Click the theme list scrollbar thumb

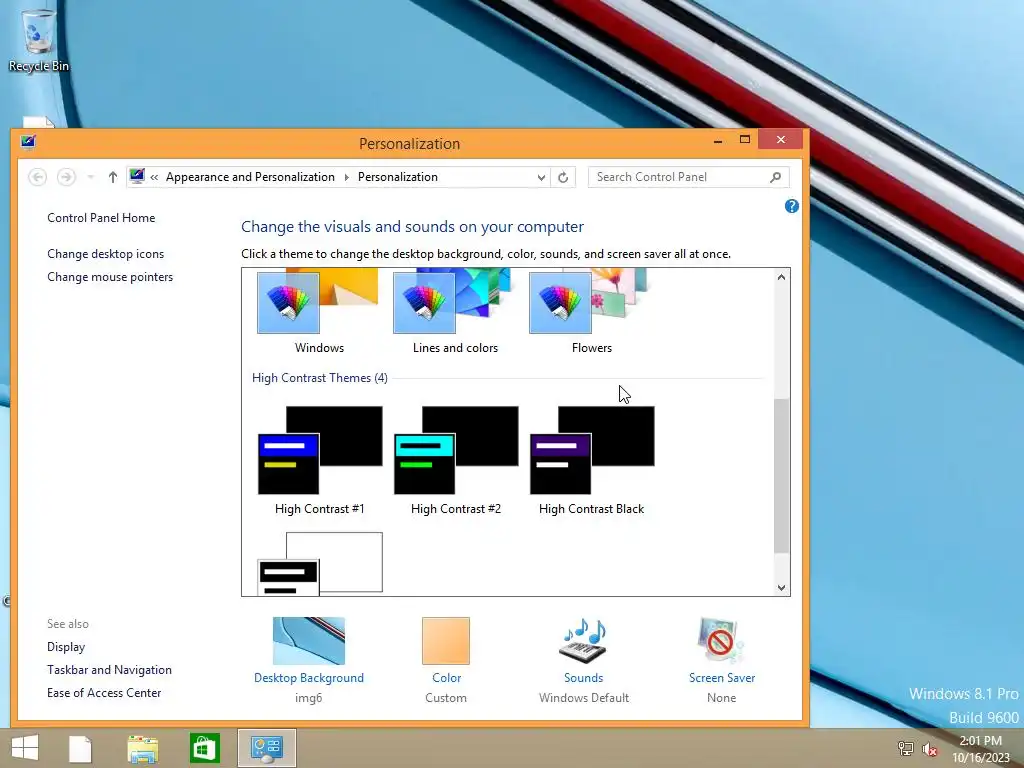[781, 475]
